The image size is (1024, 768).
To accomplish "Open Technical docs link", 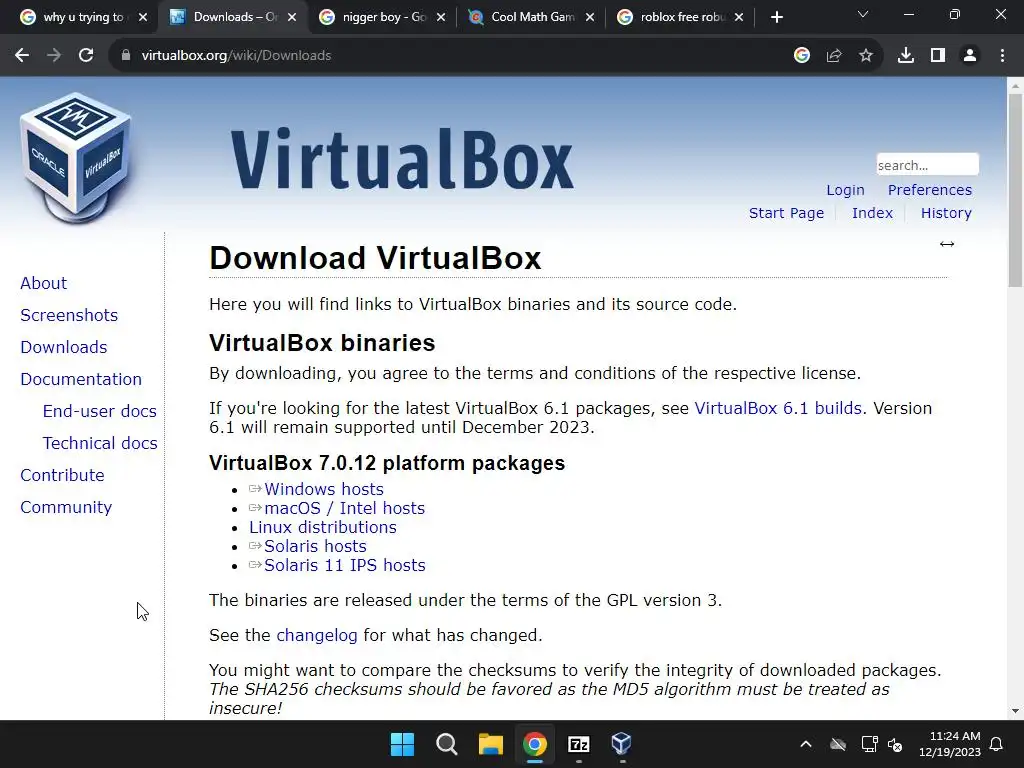I will pos(100,443).
